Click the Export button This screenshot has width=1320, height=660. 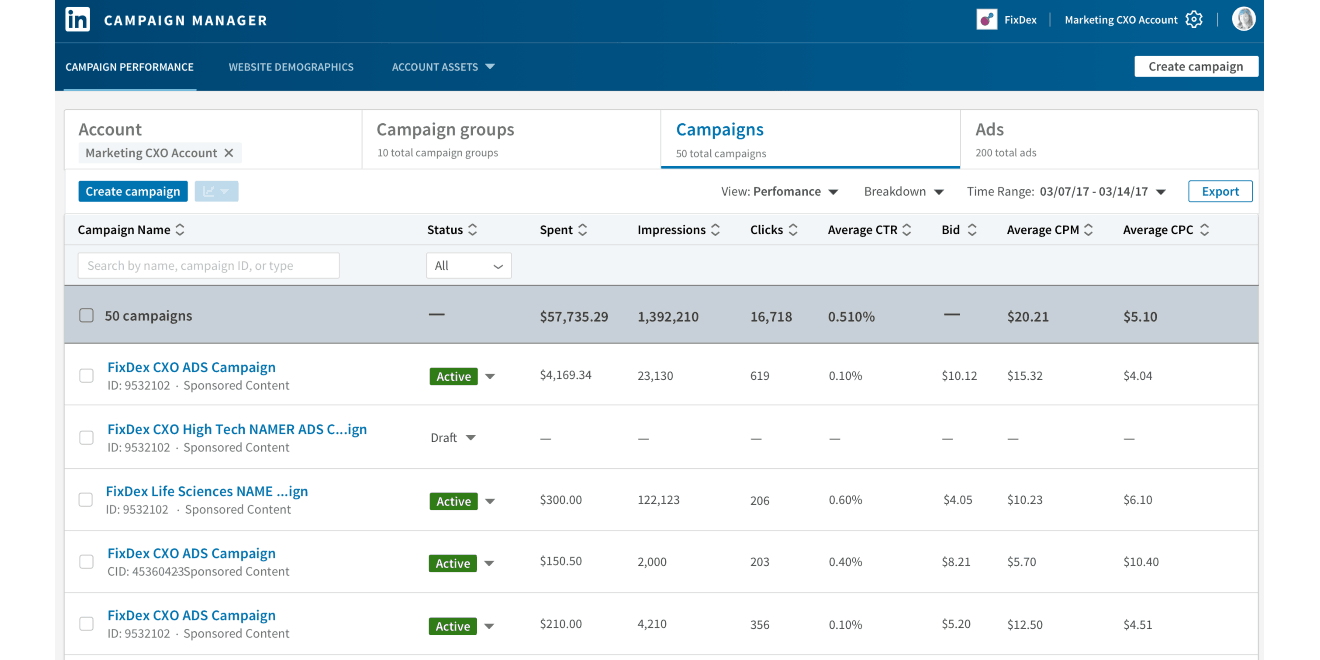click(x=1220, y=191)
